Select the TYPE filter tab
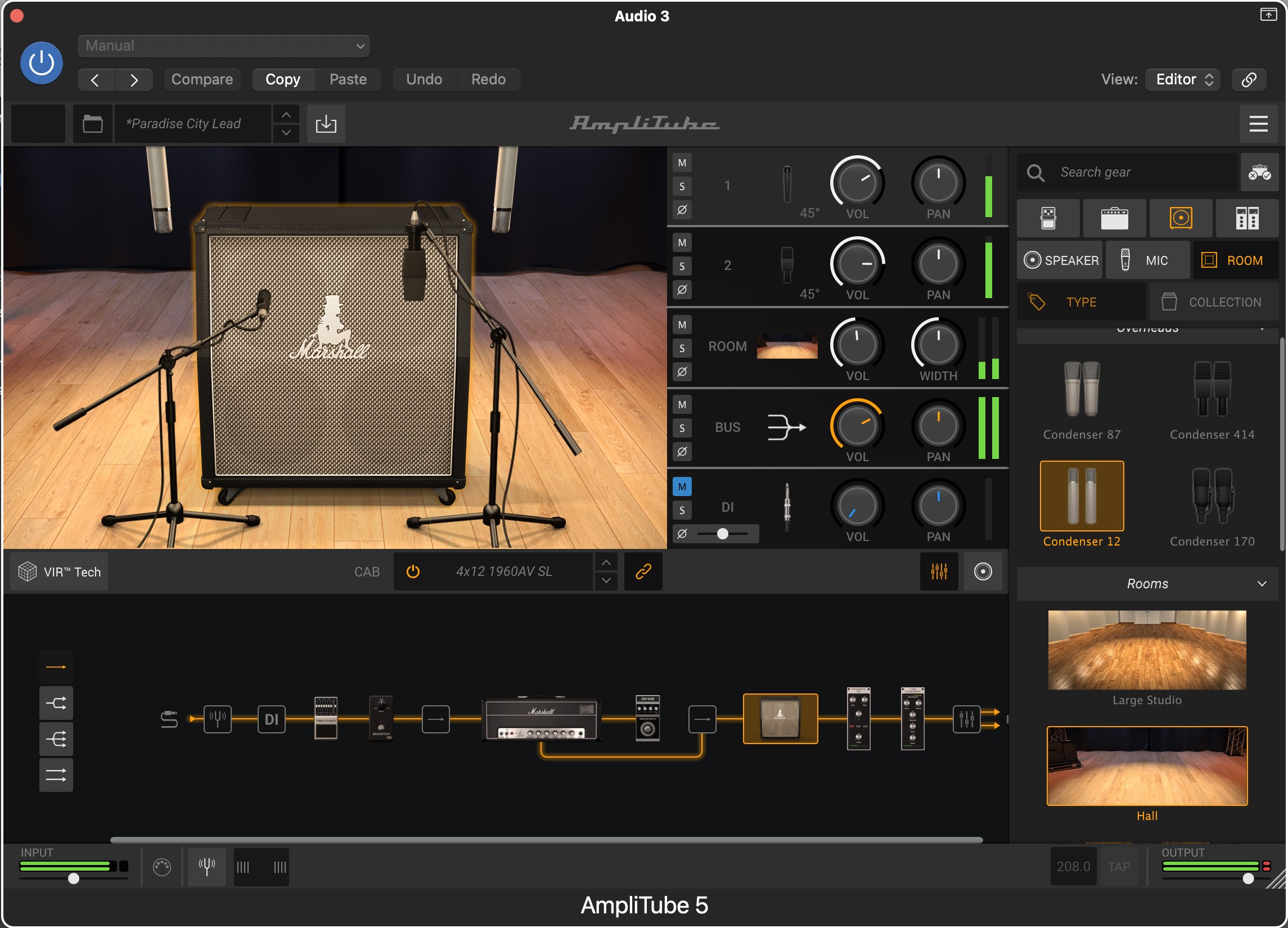 click(1080, 302)
